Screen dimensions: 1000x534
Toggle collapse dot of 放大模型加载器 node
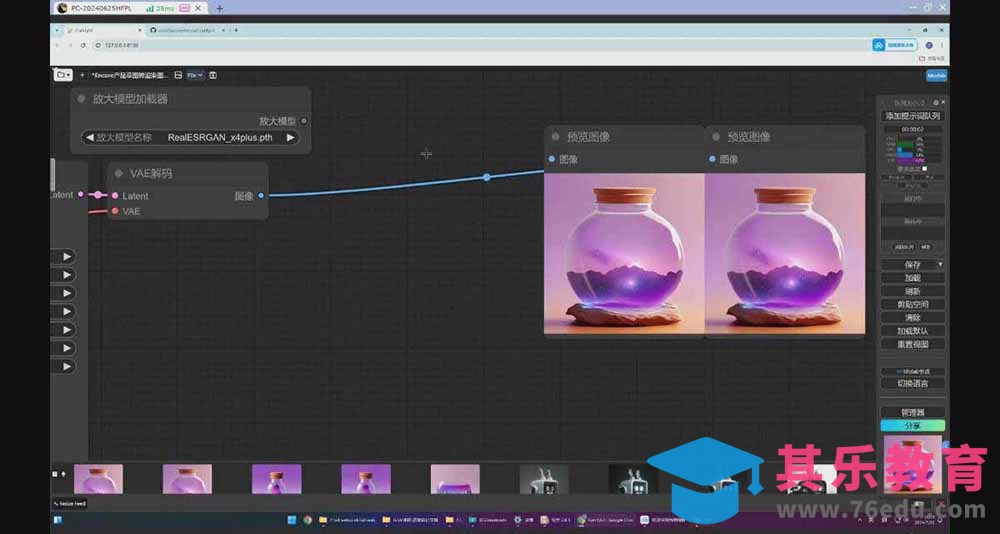(x=81, y=99)
